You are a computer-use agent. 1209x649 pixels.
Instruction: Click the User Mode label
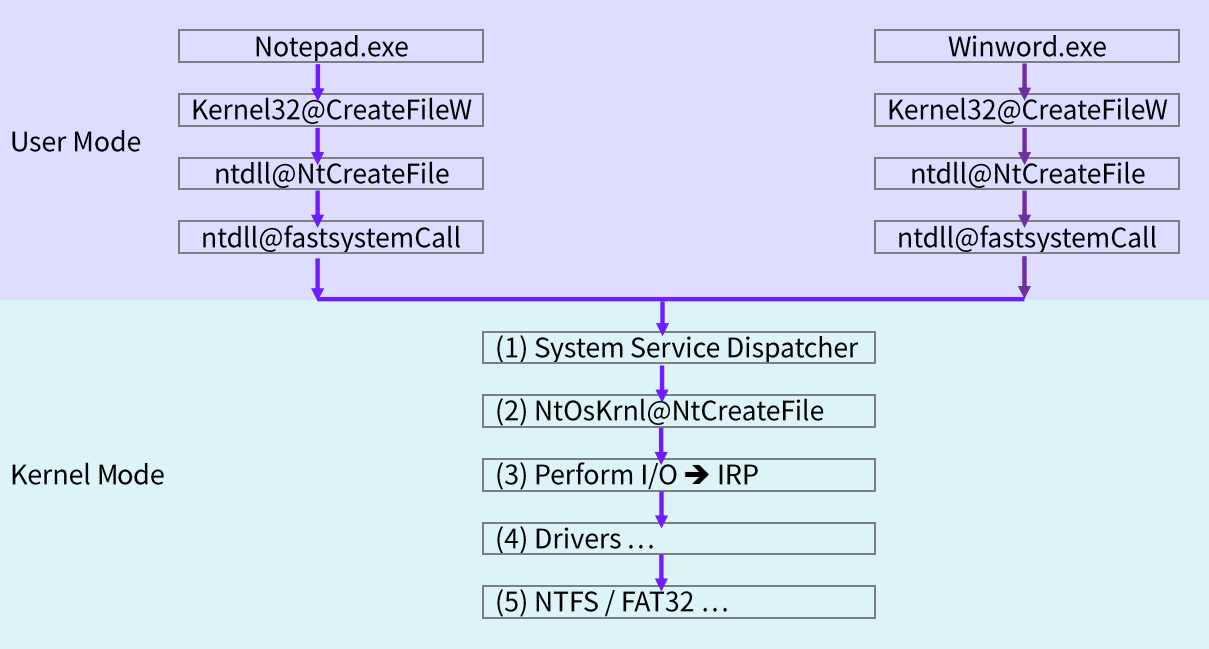(x=76, y=142)
